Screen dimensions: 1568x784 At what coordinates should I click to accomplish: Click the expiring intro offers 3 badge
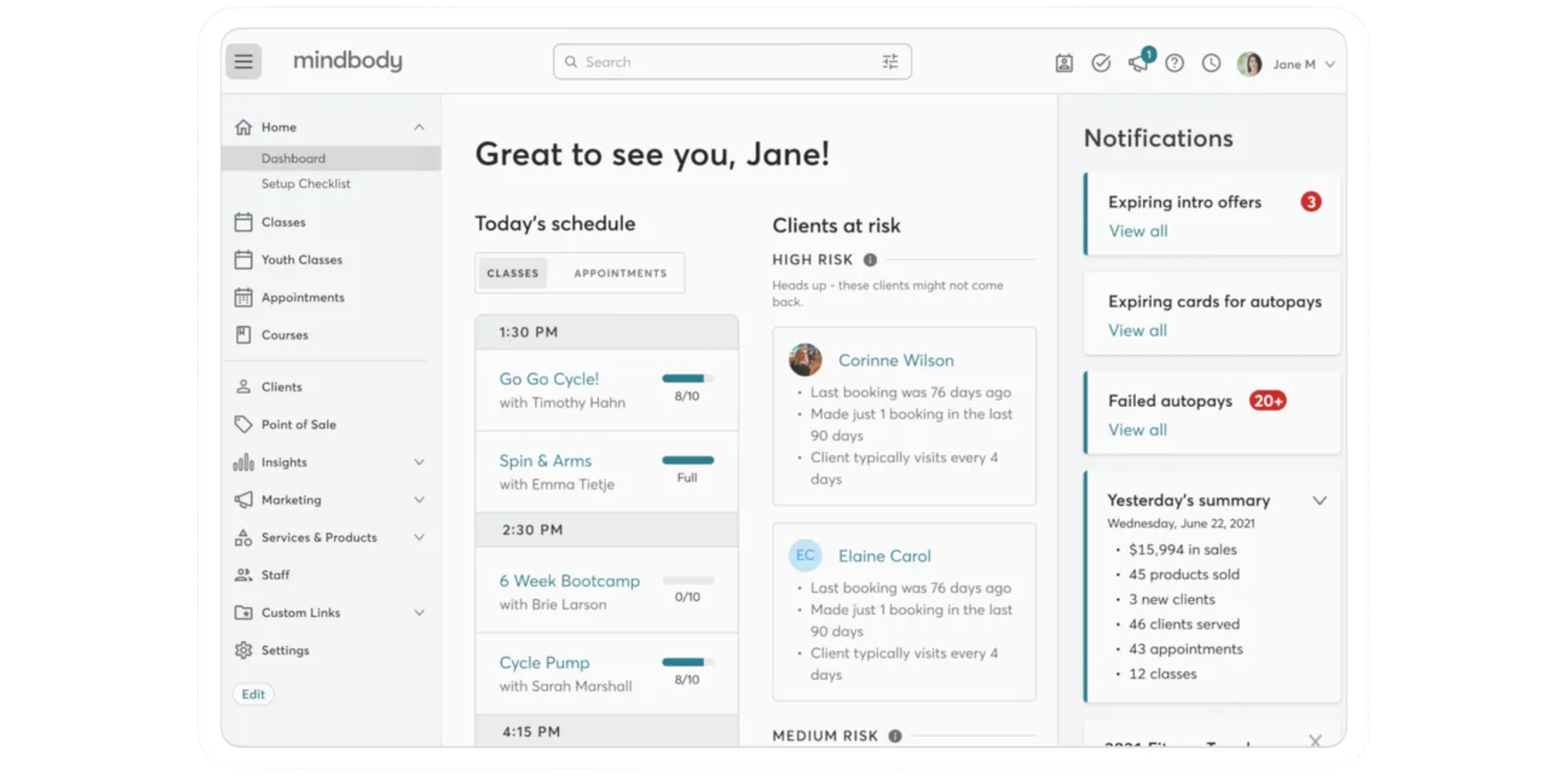pyautogui.click(x=1311, y=202)
